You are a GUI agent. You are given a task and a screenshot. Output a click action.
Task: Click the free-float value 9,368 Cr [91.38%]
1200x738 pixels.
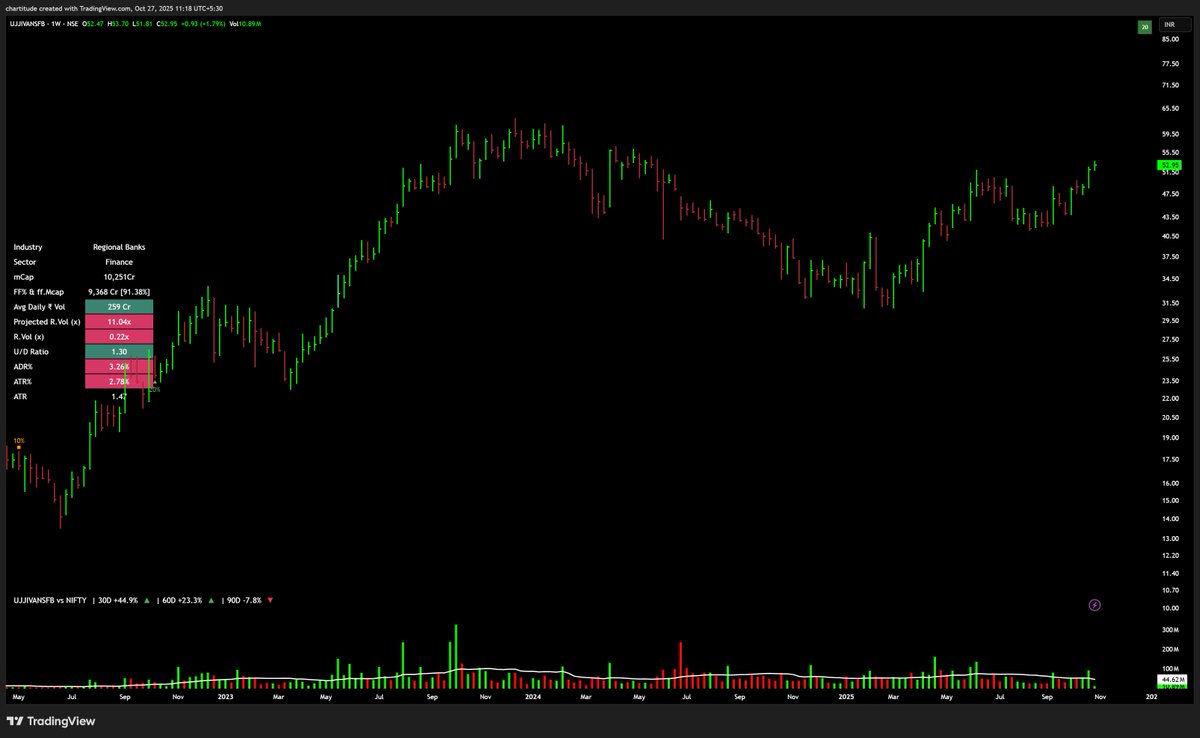tap(119, 290)
